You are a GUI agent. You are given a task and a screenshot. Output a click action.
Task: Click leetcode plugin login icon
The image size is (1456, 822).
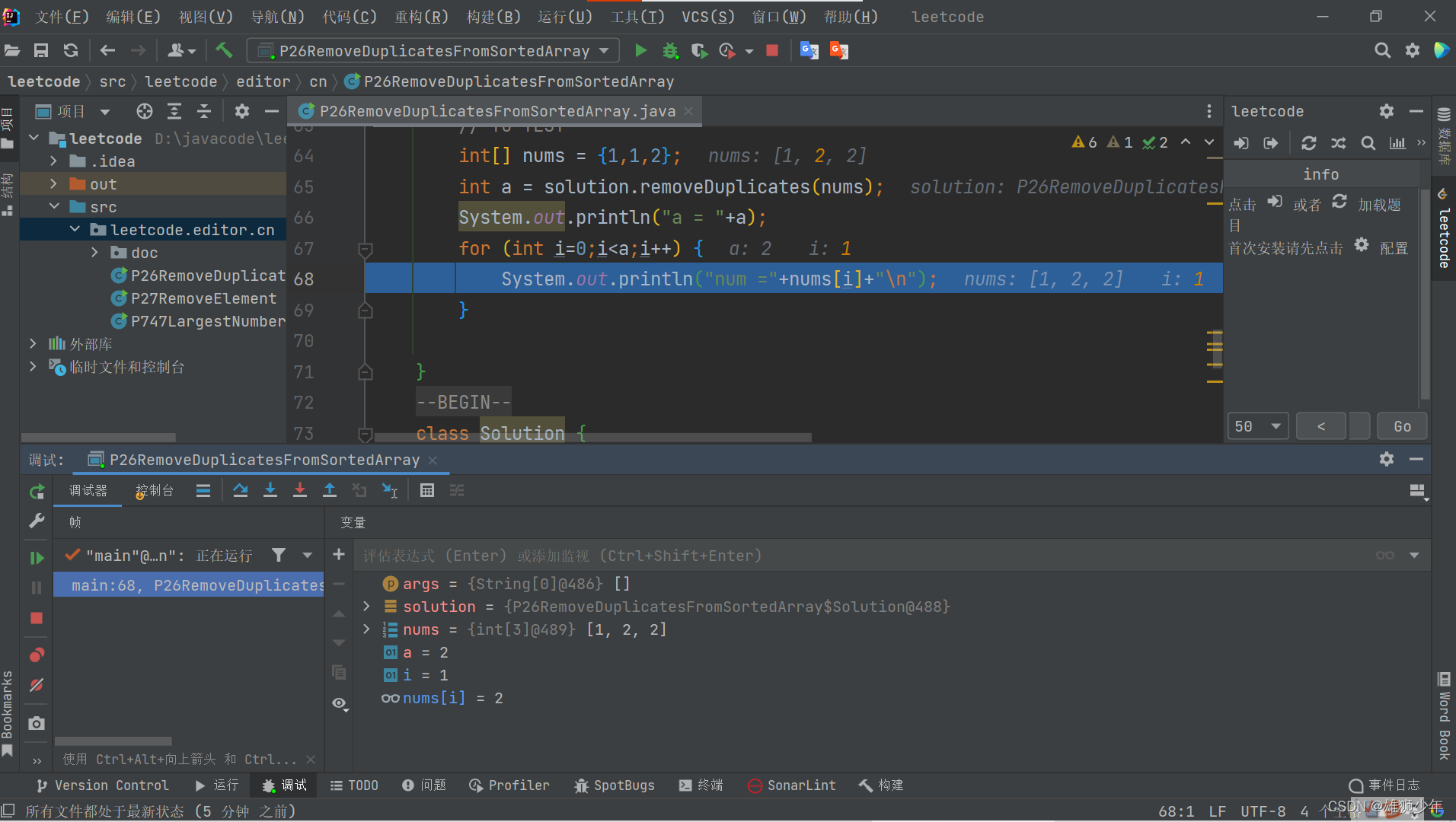(1241, 143)
